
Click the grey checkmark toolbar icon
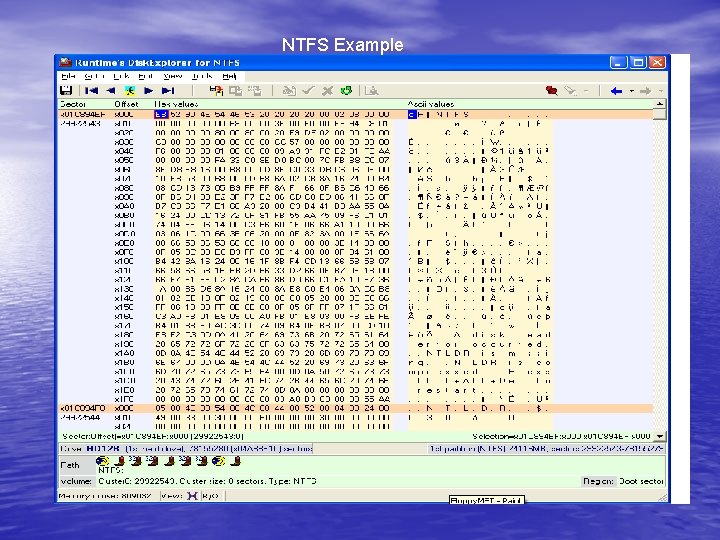point(308,90)
